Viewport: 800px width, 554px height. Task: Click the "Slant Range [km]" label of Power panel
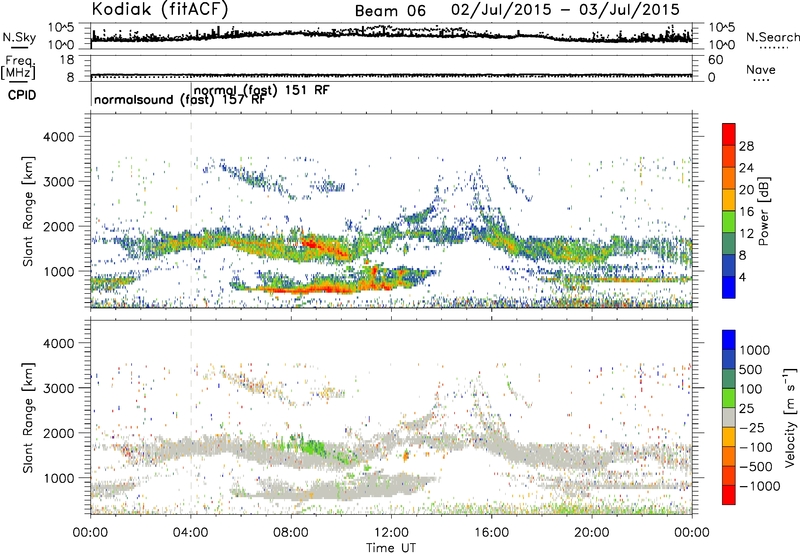tap(28, 211)
